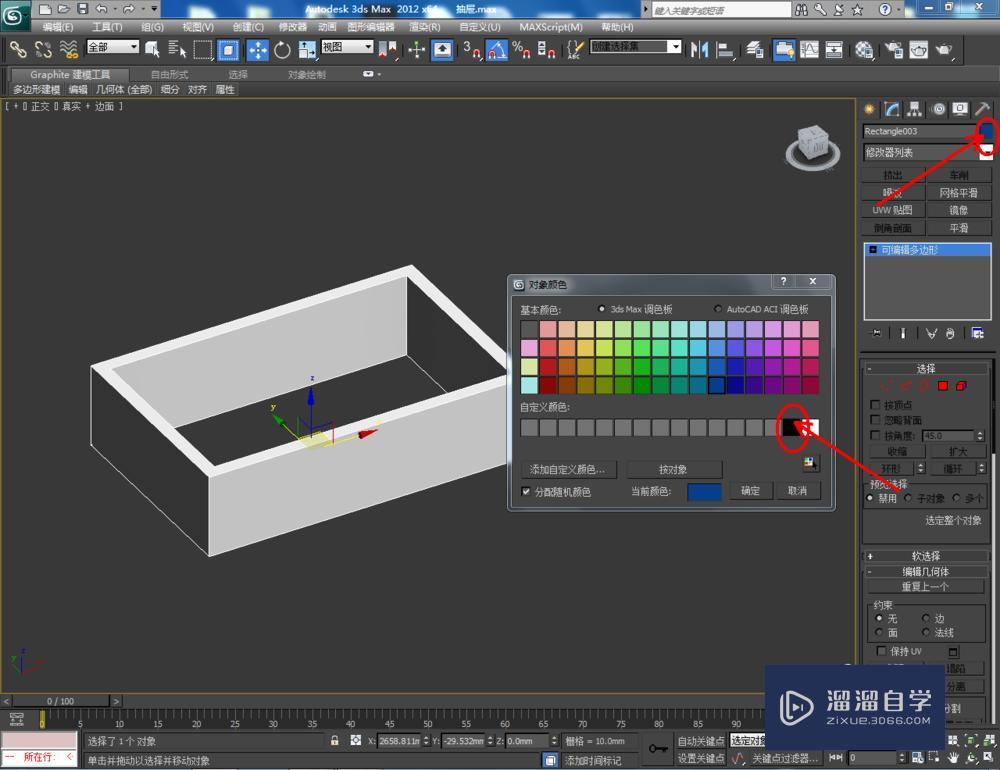The image size is (1000, 770).
Task: Click the Render Setup icon
Action: pyautogui.click(x=894, y=47)
